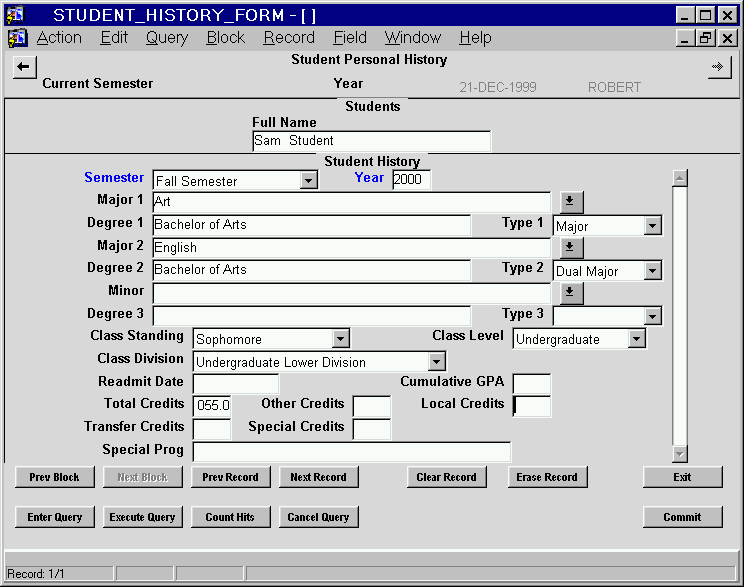Screen dimensions: 744x587
Task: Expand the empty Type 3 dropdown
Action: click(653, 316)
